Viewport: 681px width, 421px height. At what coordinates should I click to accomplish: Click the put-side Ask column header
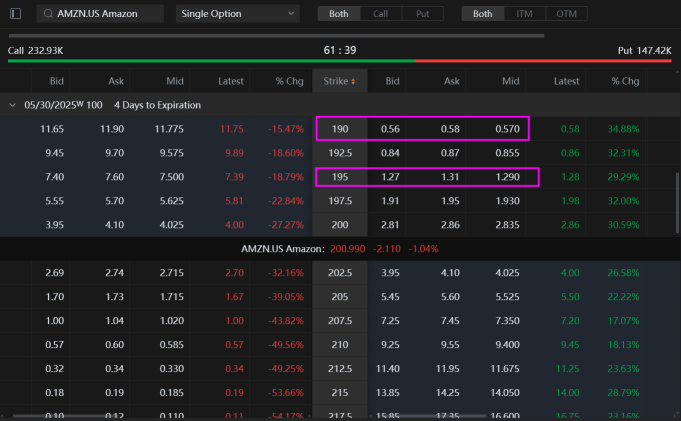(x=452, y=81)
